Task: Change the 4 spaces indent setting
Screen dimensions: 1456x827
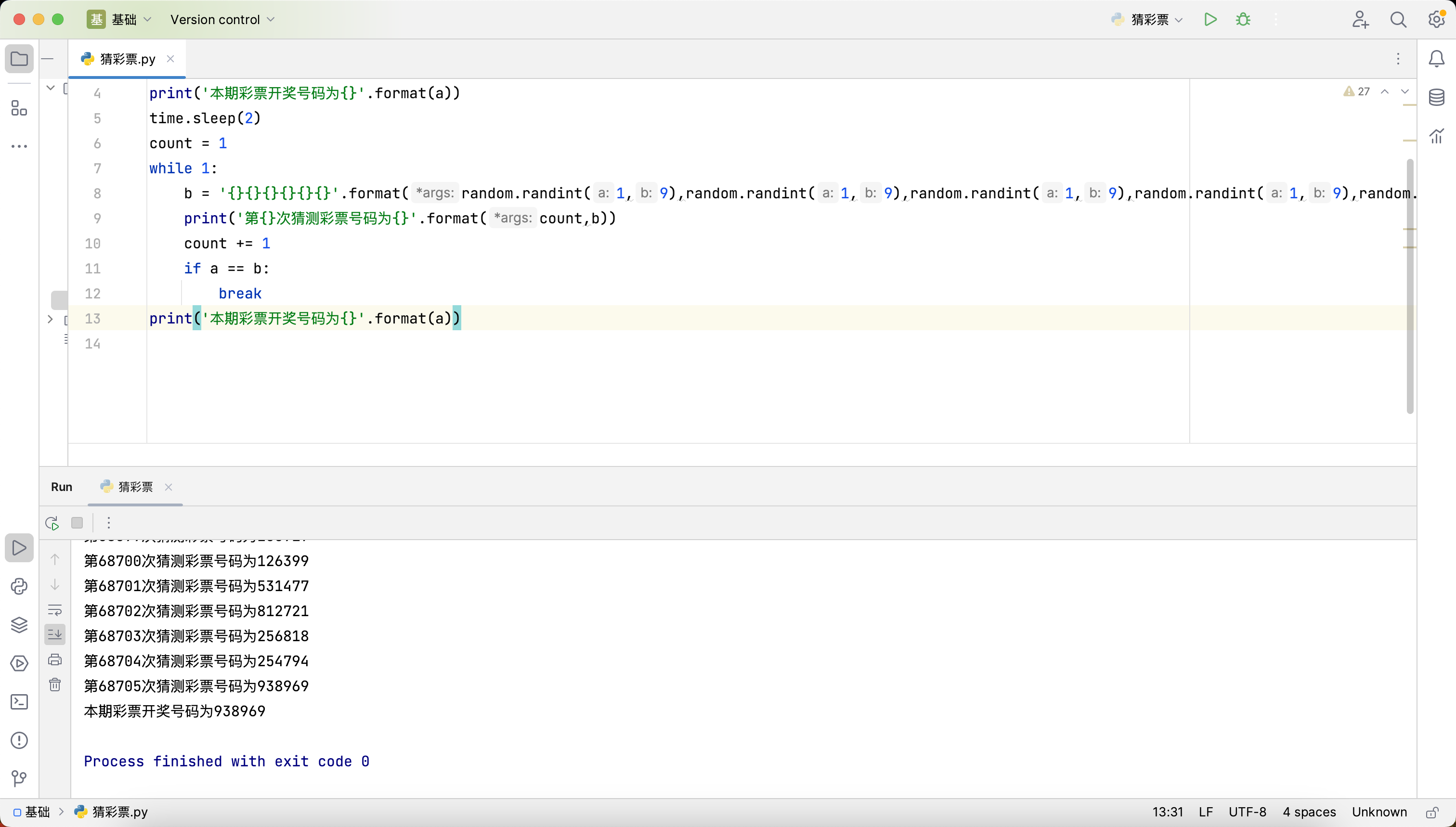Action: coord(1309,812)
